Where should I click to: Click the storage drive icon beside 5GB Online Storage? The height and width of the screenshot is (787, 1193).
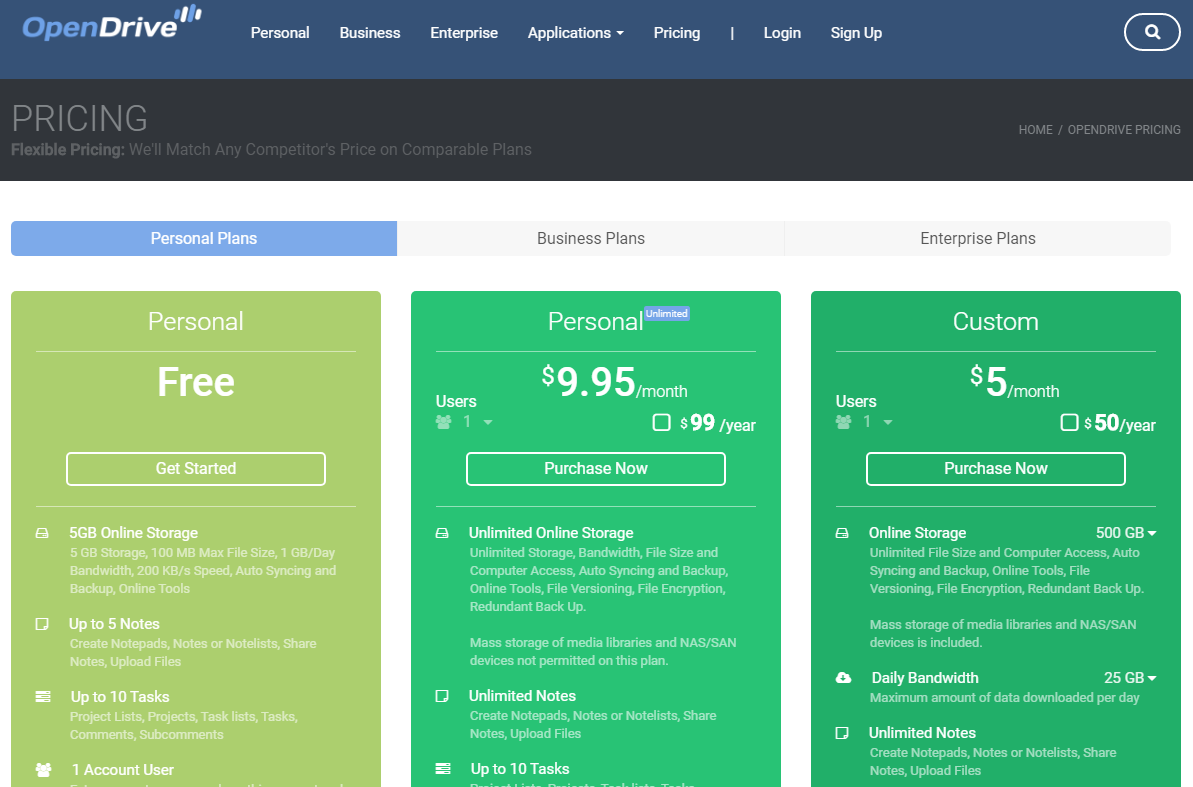point(42,534)
